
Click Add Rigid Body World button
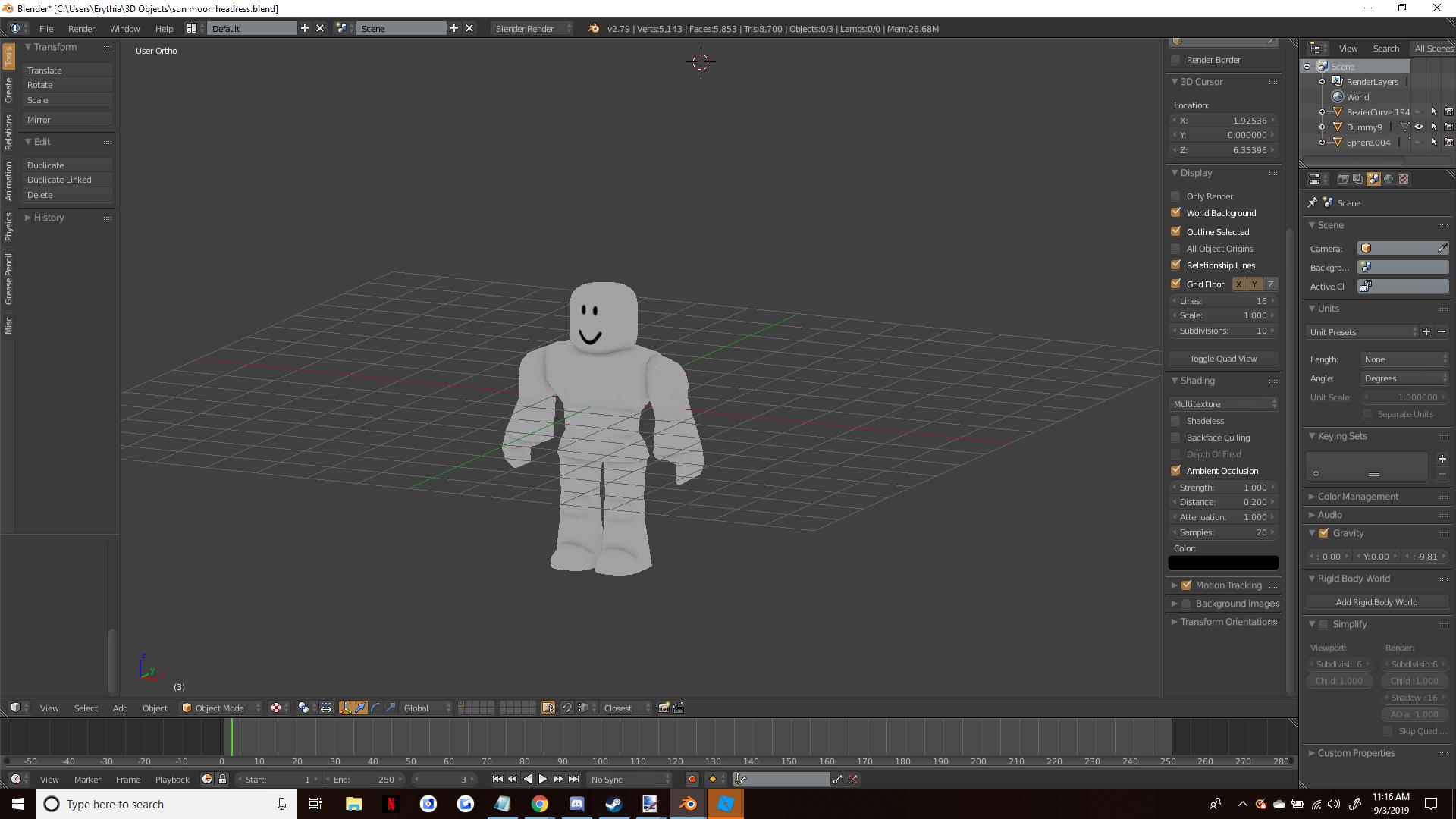1376,602
